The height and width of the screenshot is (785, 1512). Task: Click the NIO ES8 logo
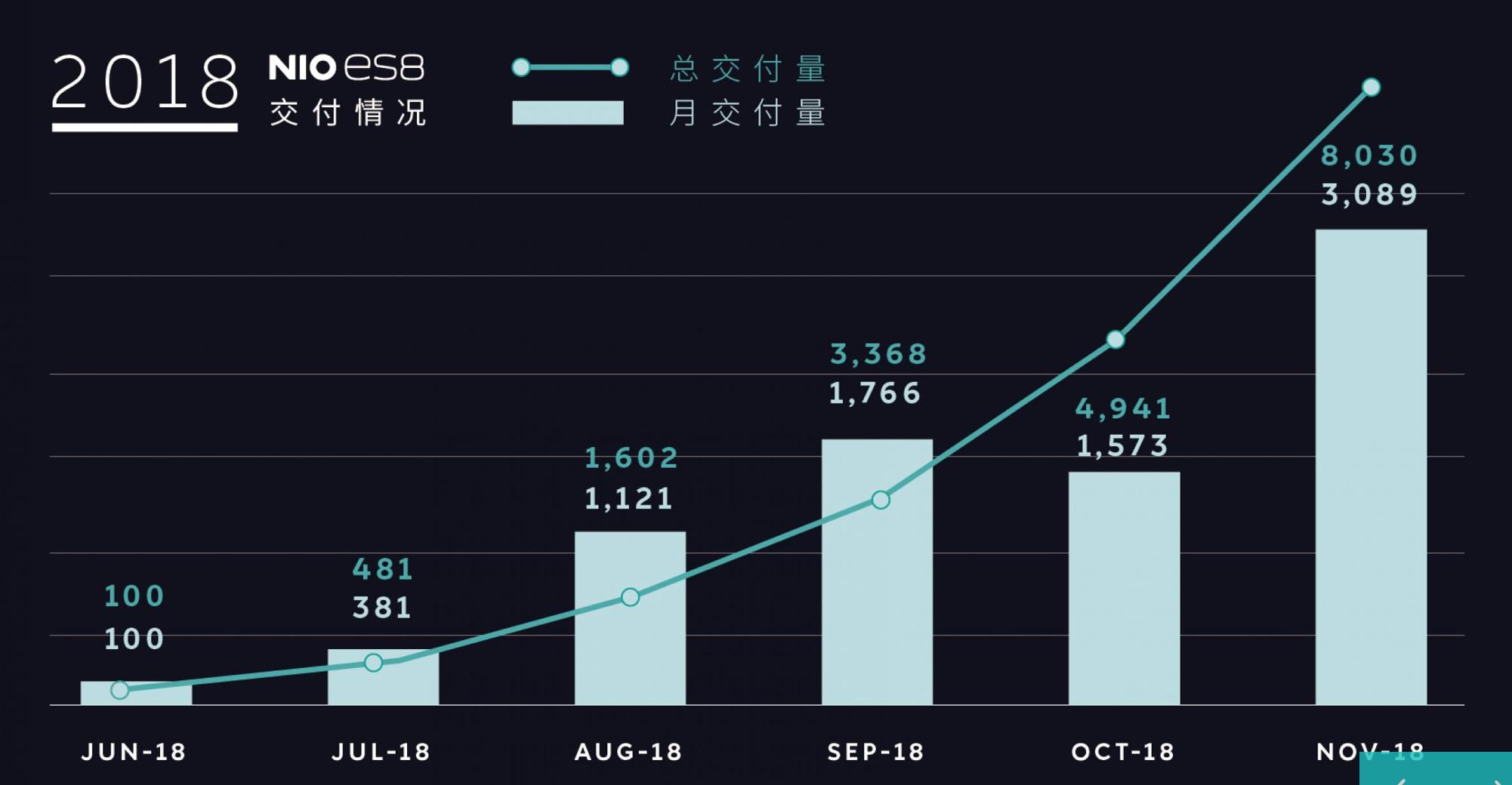[x=347, y=67]
